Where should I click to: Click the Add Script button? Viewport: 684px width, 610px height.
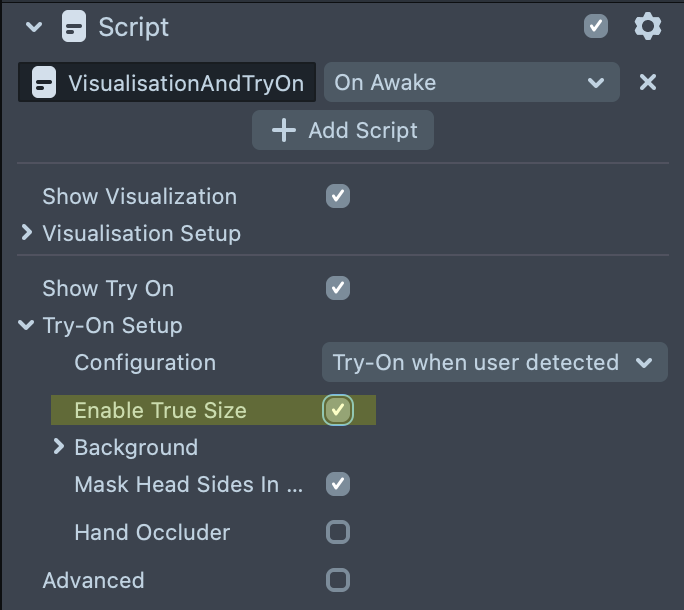click(x=343, y=130)
